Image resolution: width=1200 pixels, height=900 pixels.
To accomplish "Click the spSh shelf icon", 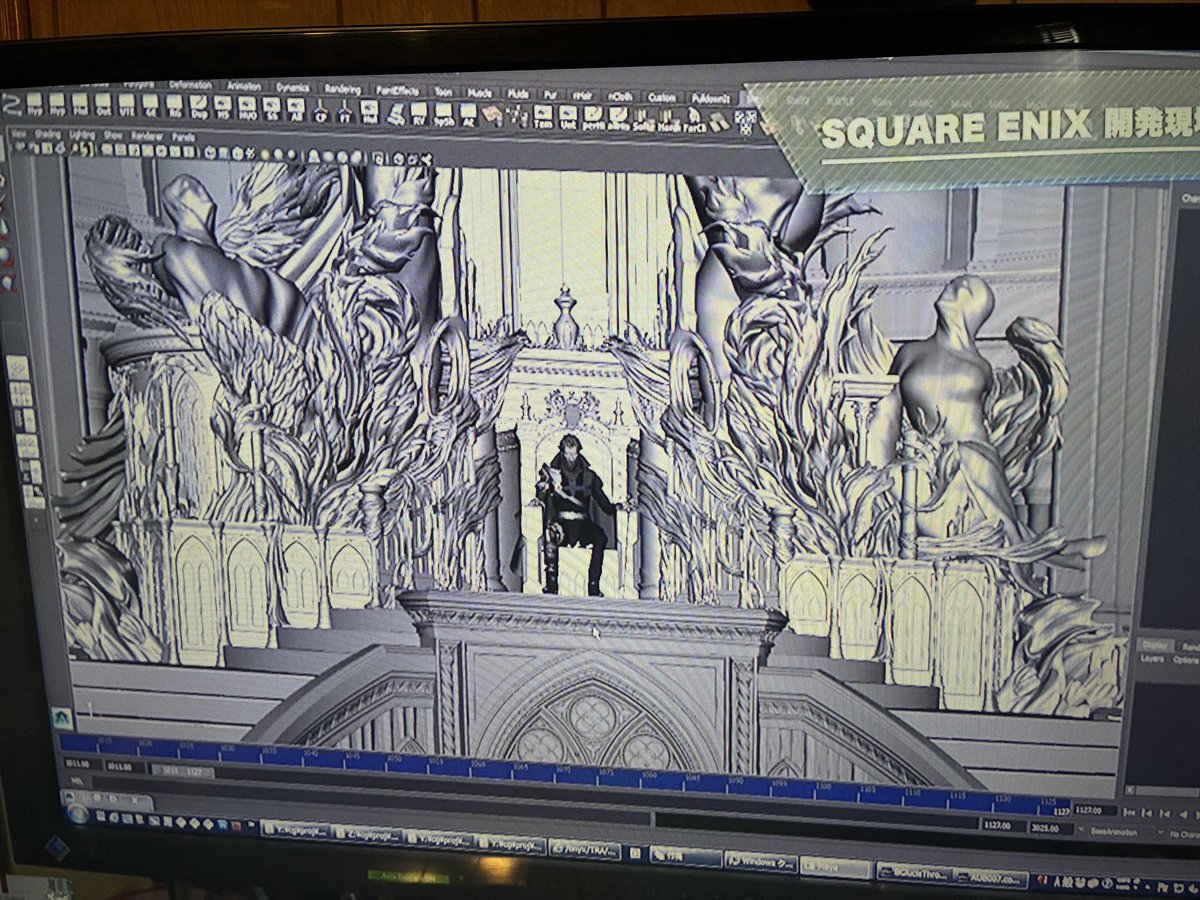I will 443,112.
